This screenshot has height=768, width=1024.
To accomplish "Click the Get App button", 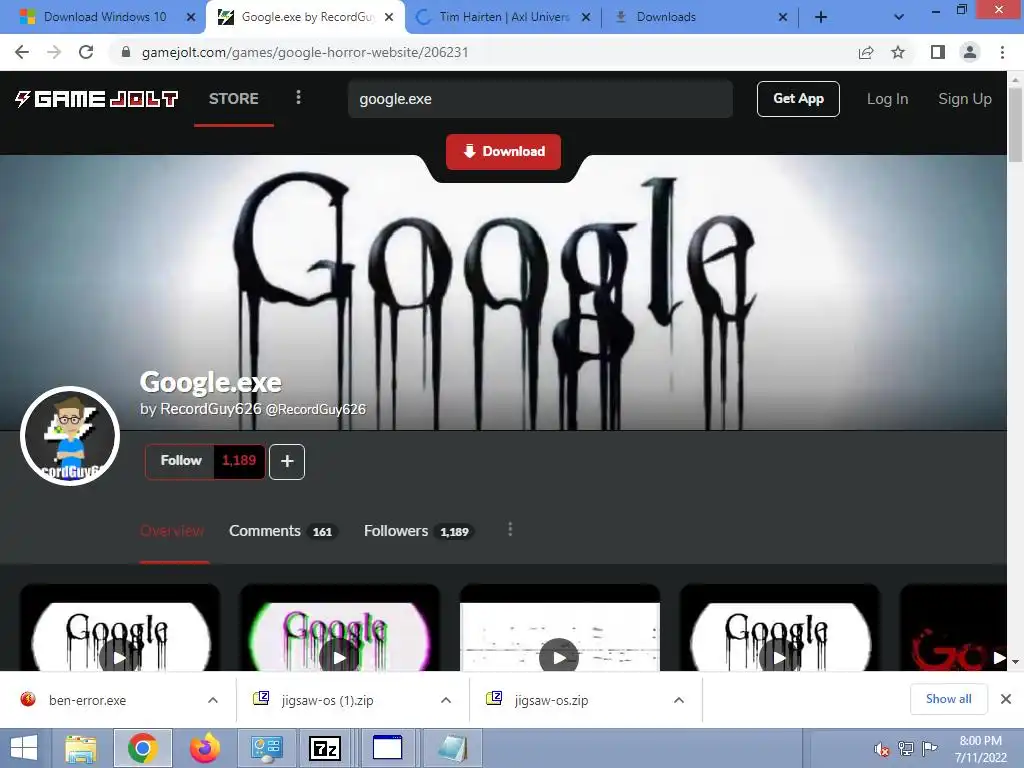I will click(x=798, y=99).
